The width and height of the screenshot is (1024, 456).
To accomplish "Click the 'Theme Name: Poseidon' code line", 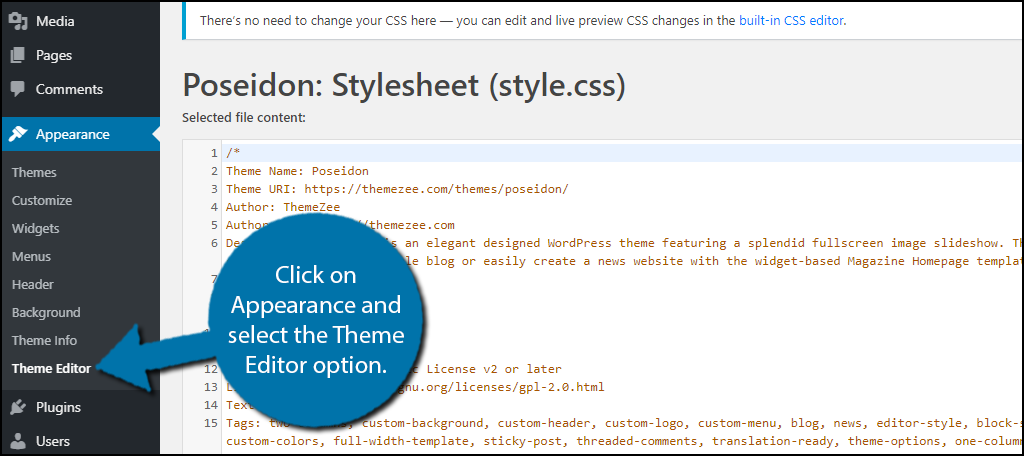I will click(297, 171).
